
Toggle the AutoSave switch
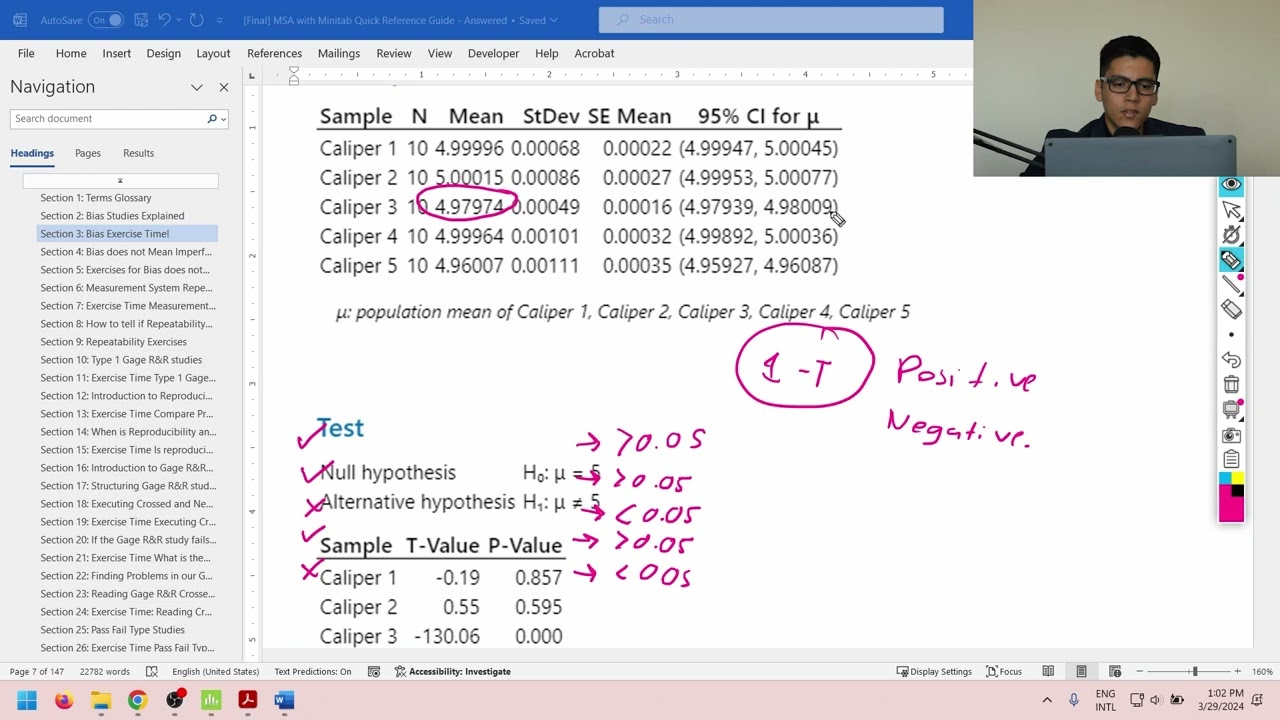pyautogui.click(x=106, y=19)
